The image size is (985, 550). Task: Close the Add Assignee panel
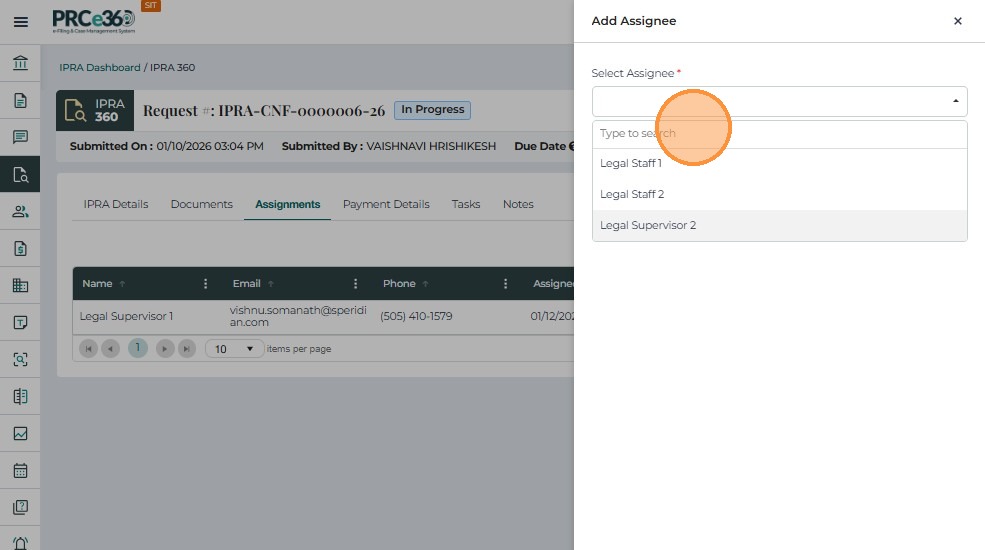pyautogui.click(x=957, y=21)
